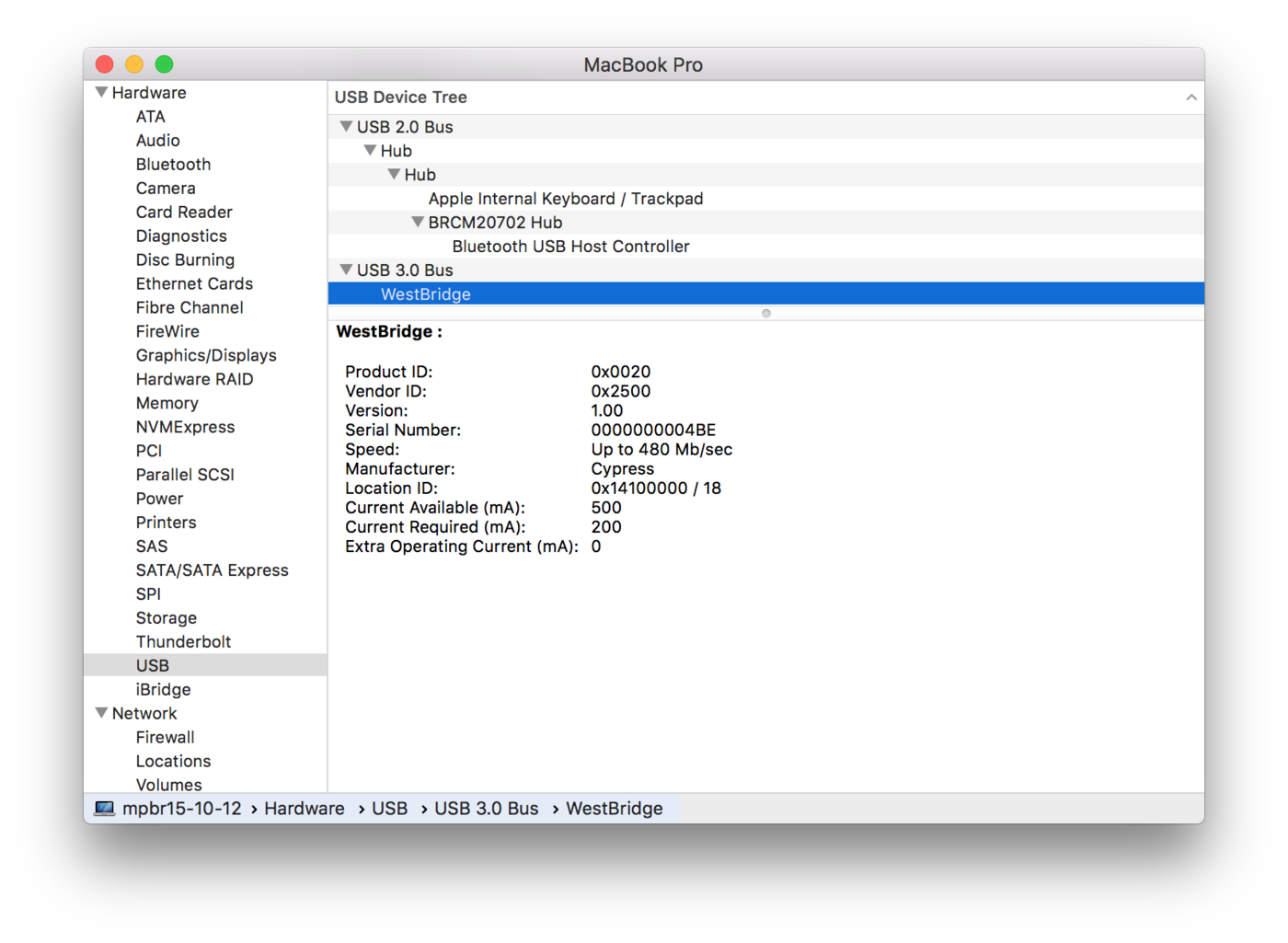Select Bluetooth in the sidebar

tap(173, 164)
